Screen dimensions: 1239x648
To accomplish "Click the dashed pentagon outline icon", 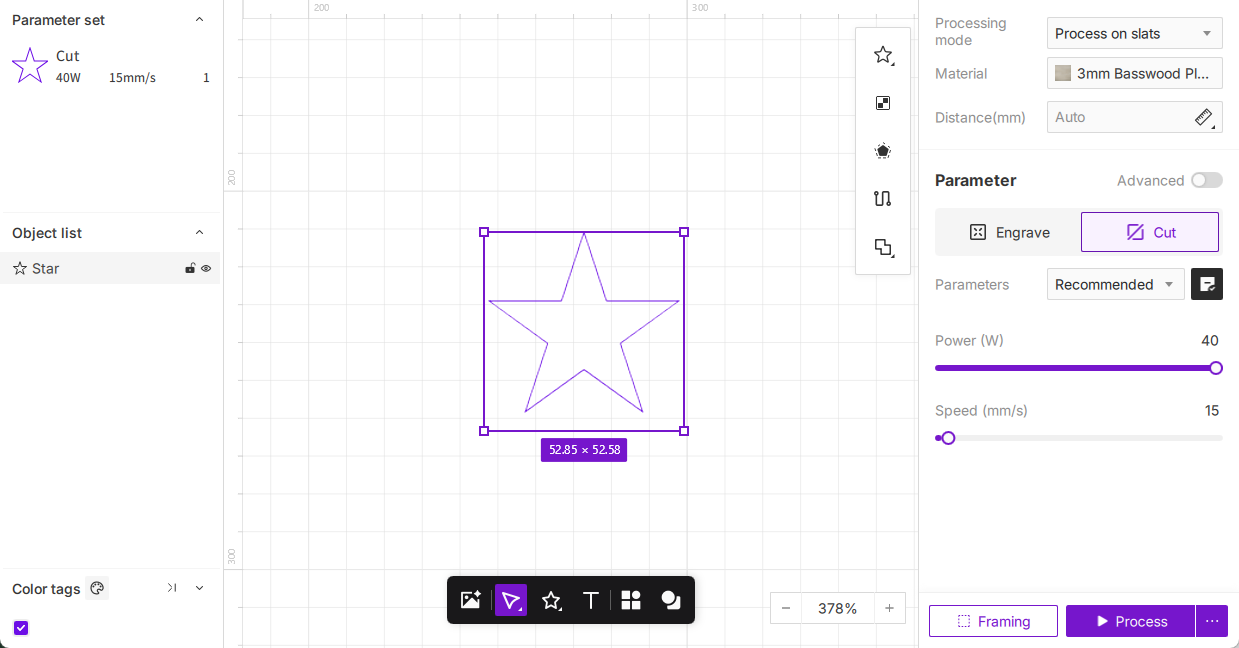I will point(883,151).
